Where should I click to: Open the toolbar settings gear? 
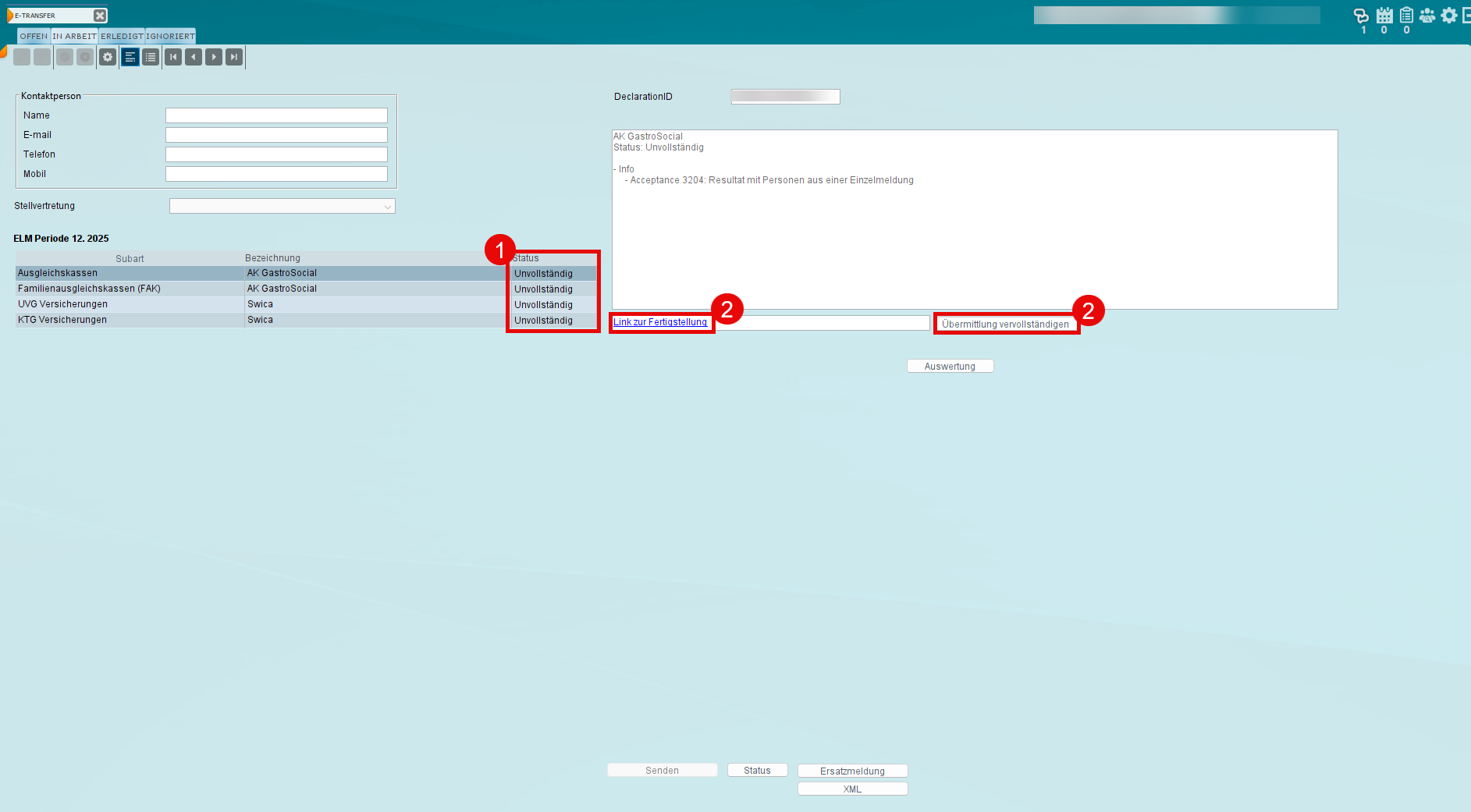pyautogui.click(x=108, y=57)
